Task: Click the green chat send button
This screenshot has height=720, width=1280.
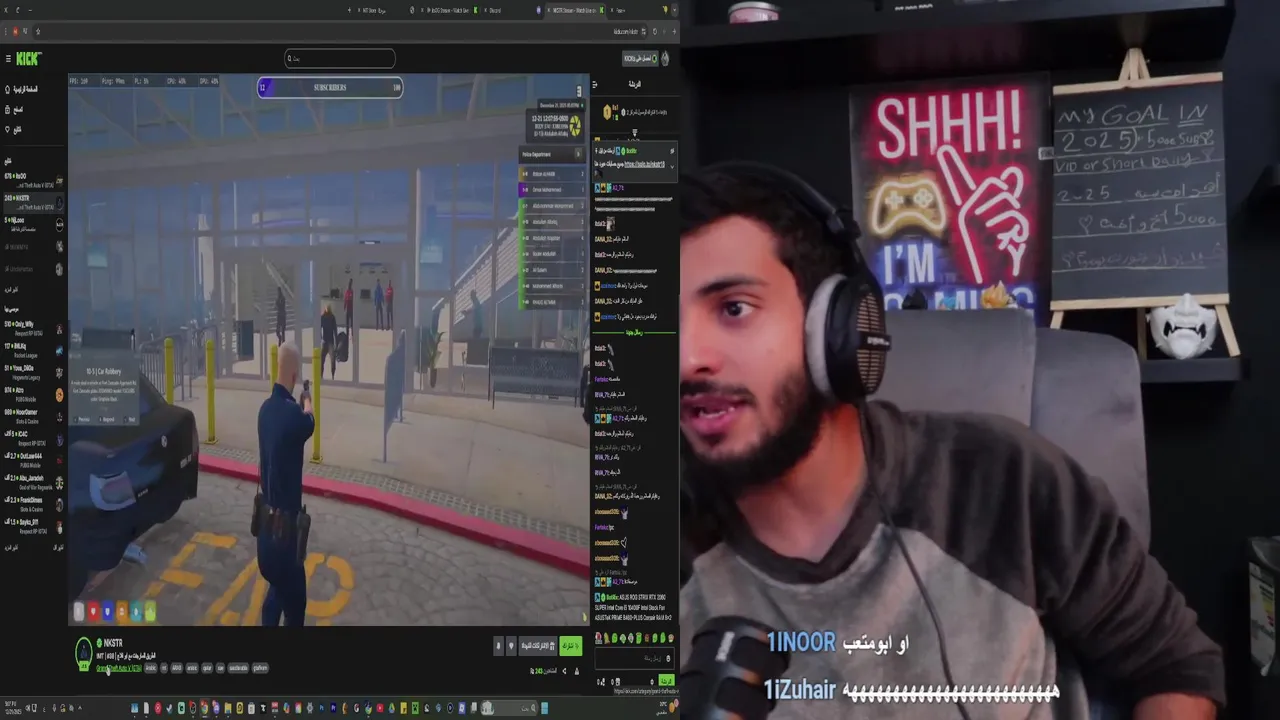Action: tap(666, 680)
